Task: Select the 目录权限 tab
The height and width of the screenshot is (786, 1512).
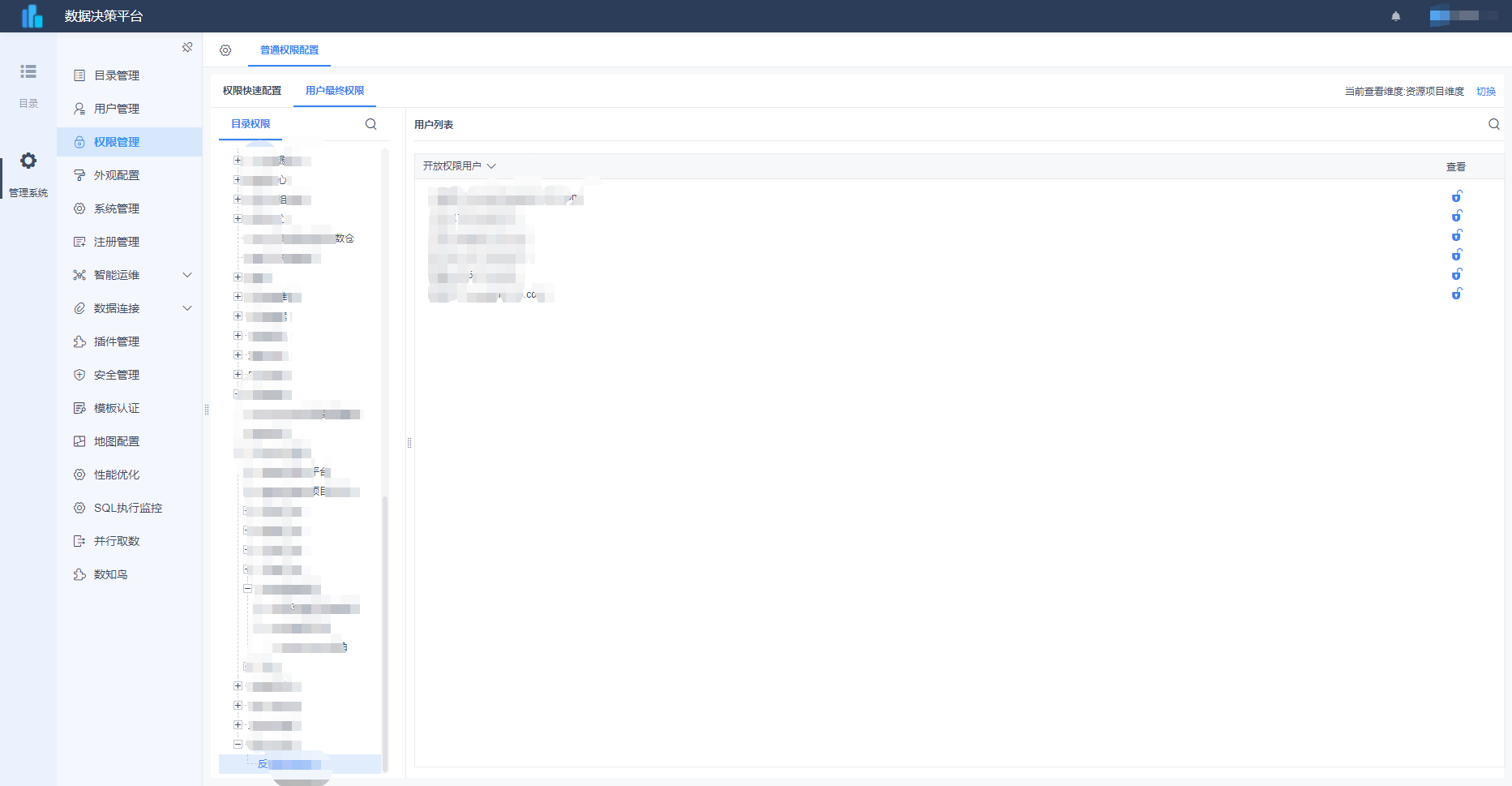Action: tap(251, 124)
